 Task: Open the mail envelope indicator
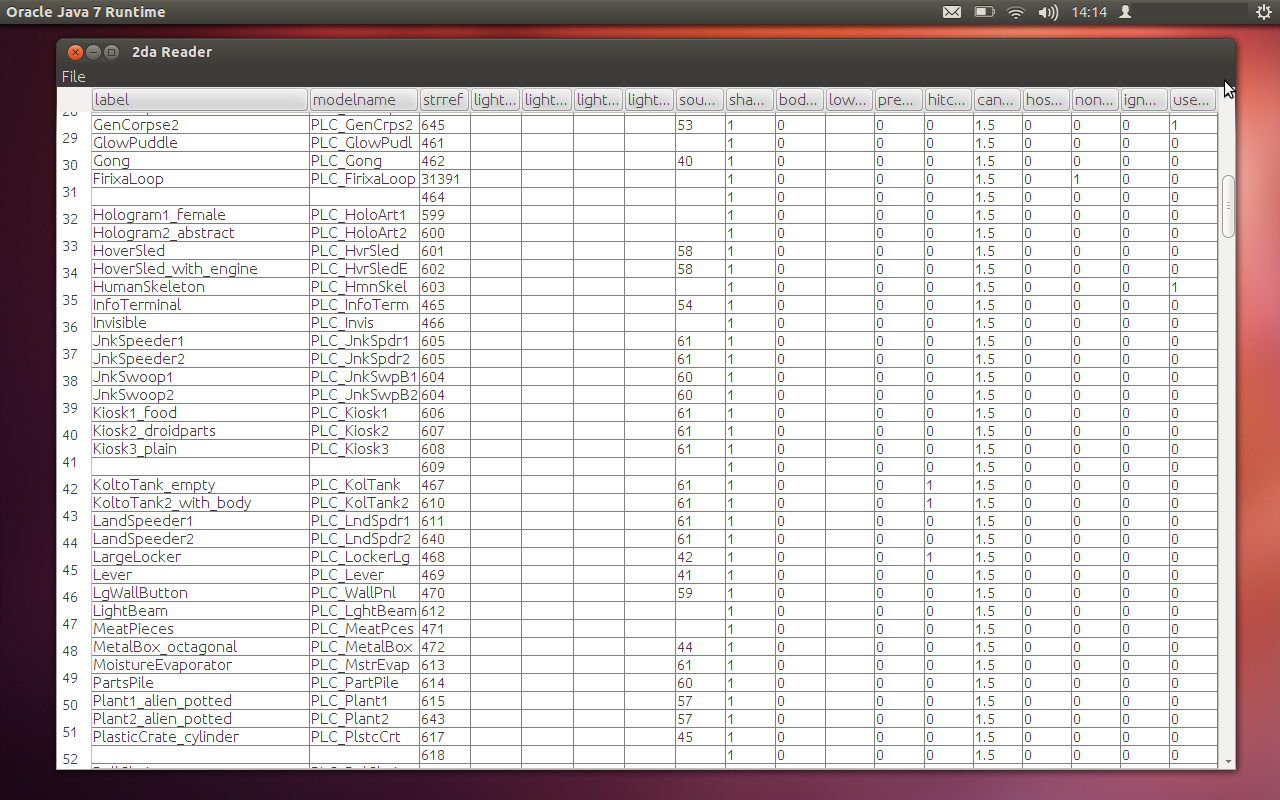951,12
